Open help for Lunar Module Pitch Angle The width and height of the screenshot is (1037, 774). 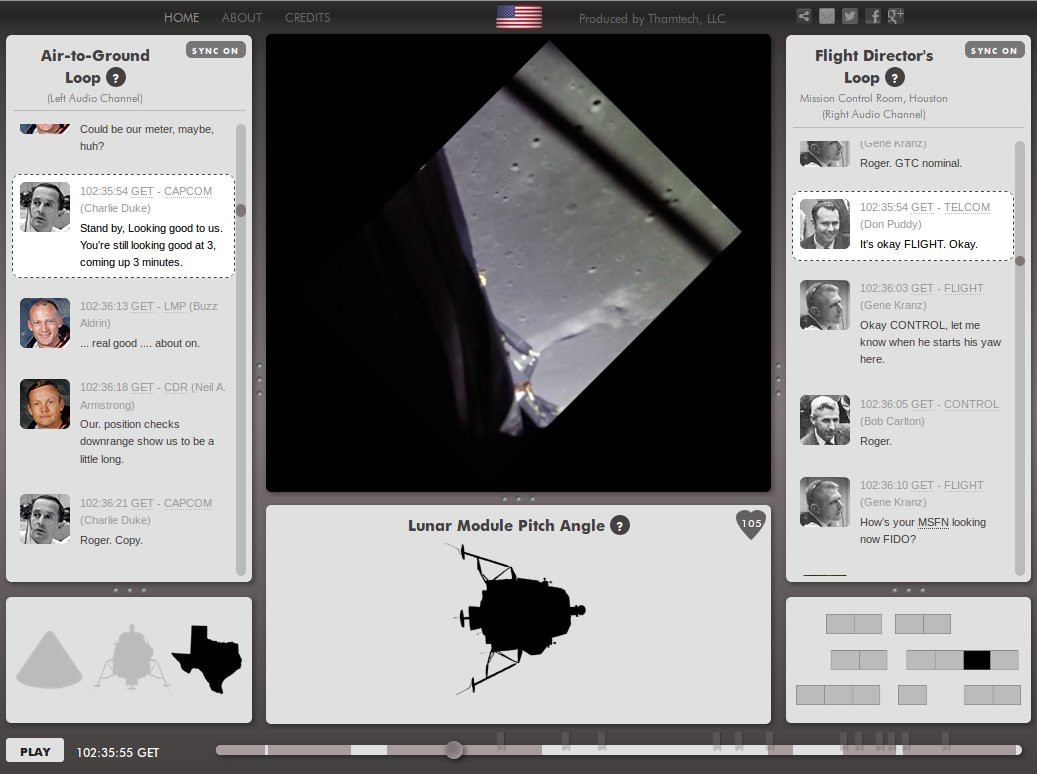tap(620, 526)
